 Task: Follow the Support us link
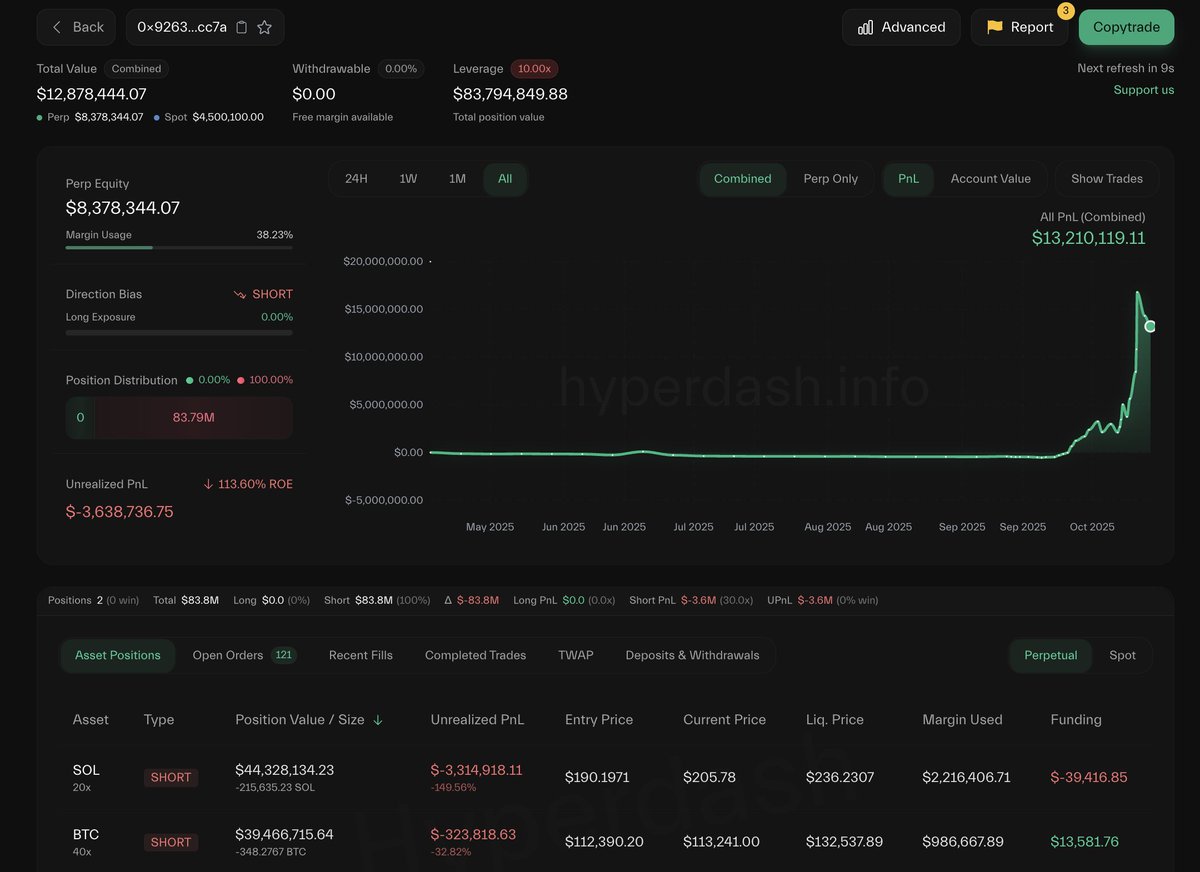(x=1143, y=90)
